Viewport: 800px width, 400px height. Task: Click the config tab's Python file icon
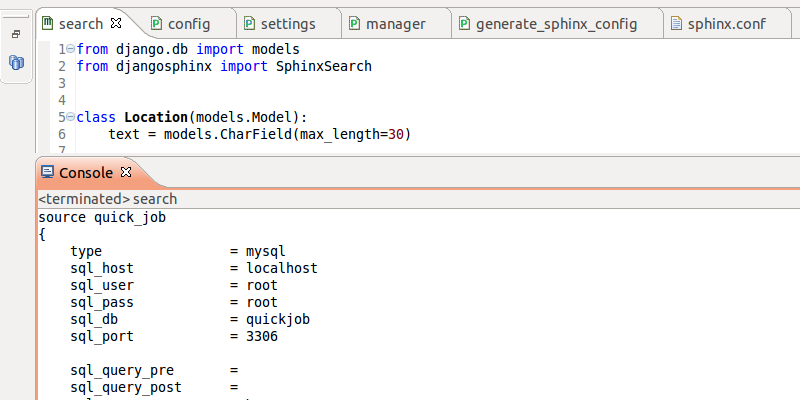pyautogui.click(x=156, y=23)
